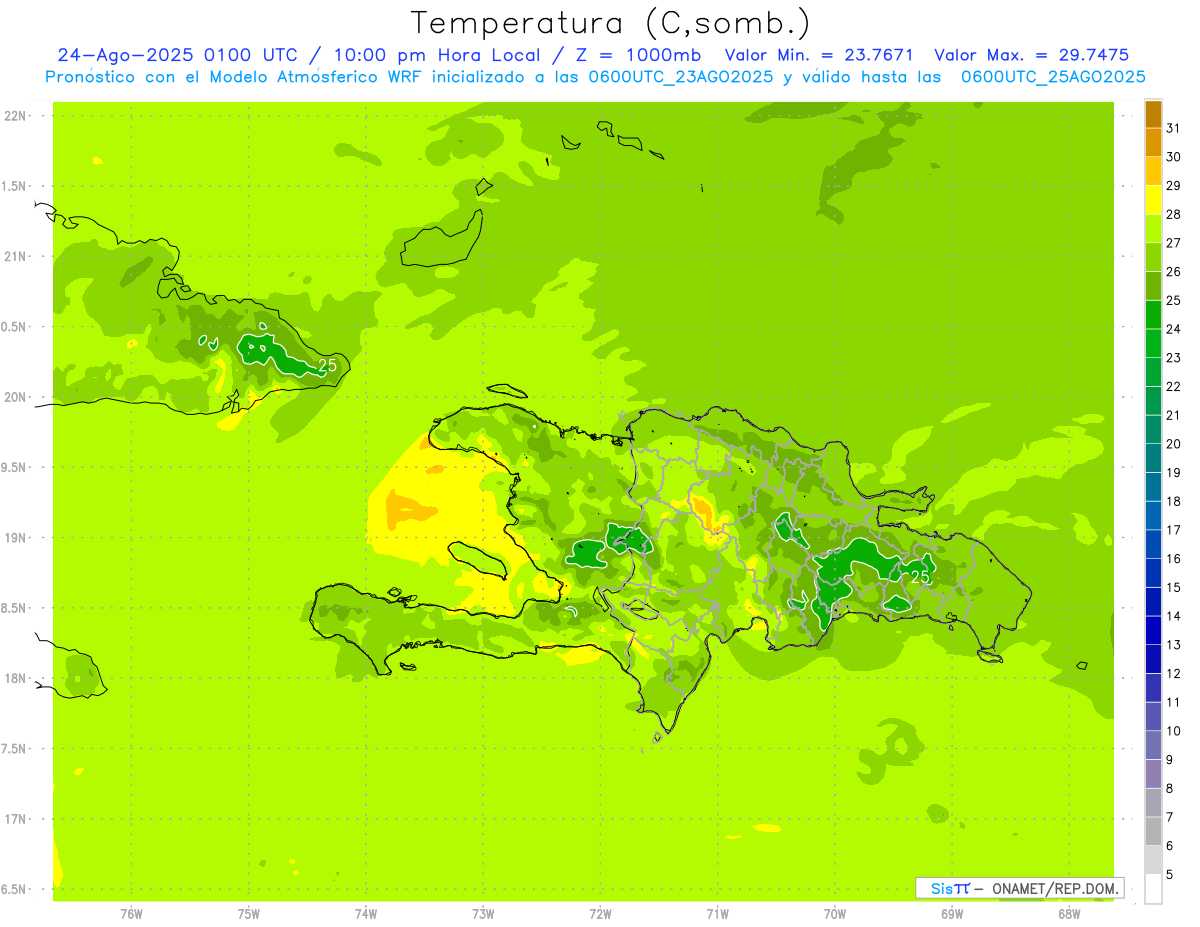
Task: Pick the purple swatch between 9 and 10
Action: [1153, 746]
